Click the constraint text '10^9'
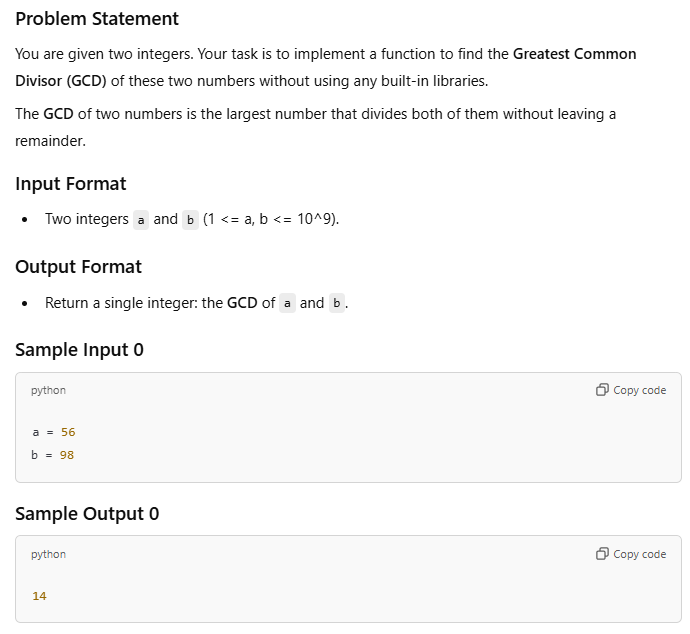Screen dimensions: 690x634 [x=314, y=219]
